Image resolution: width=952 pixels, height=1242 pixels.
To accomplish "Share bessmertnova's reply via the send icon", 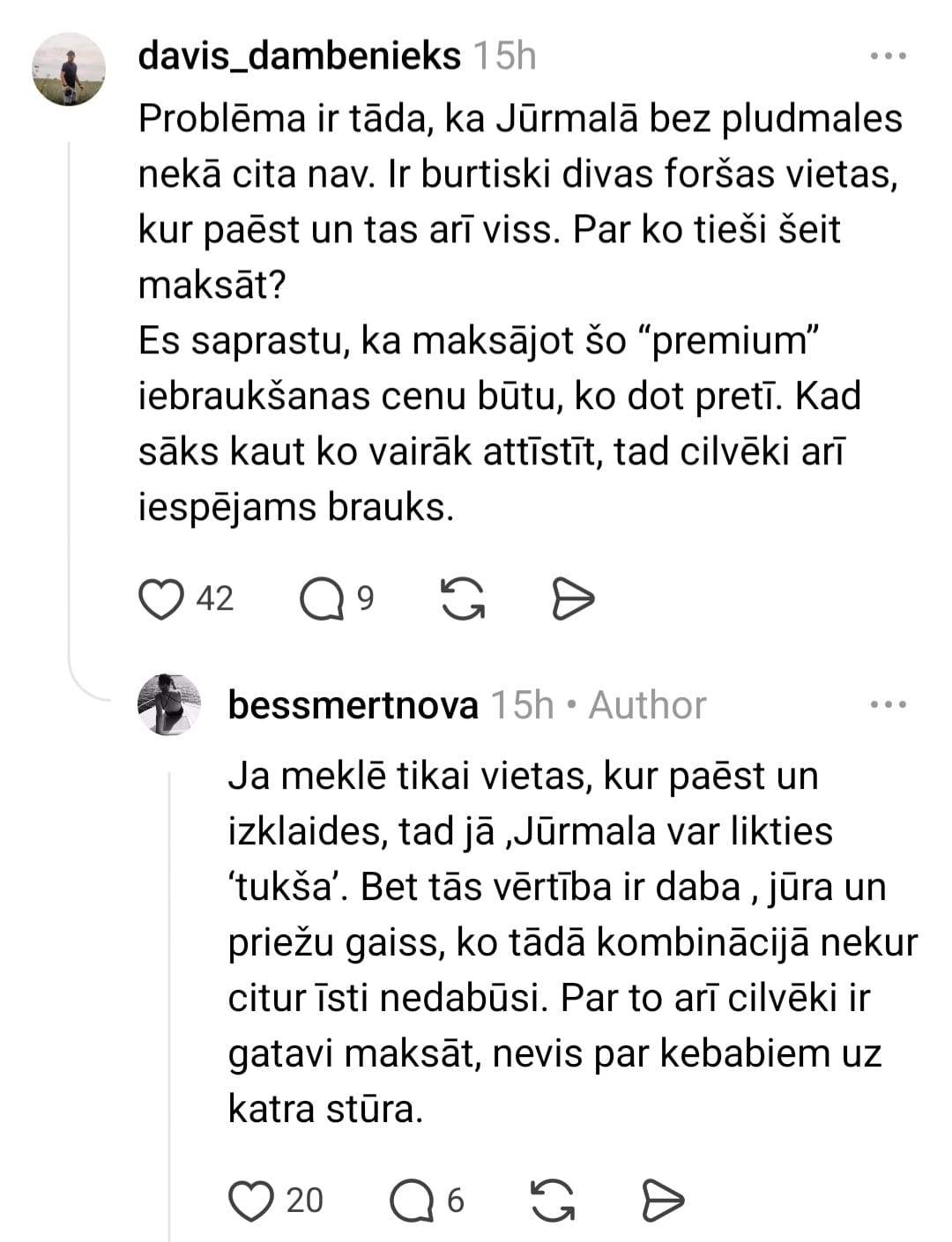I will pos(663,1201).
